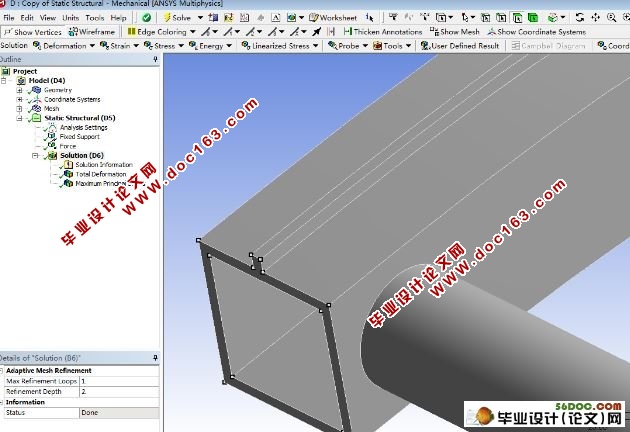Open the File menu
Viewport: 630px width, 432px height.
pyautogui.click(x=8, y=18)
